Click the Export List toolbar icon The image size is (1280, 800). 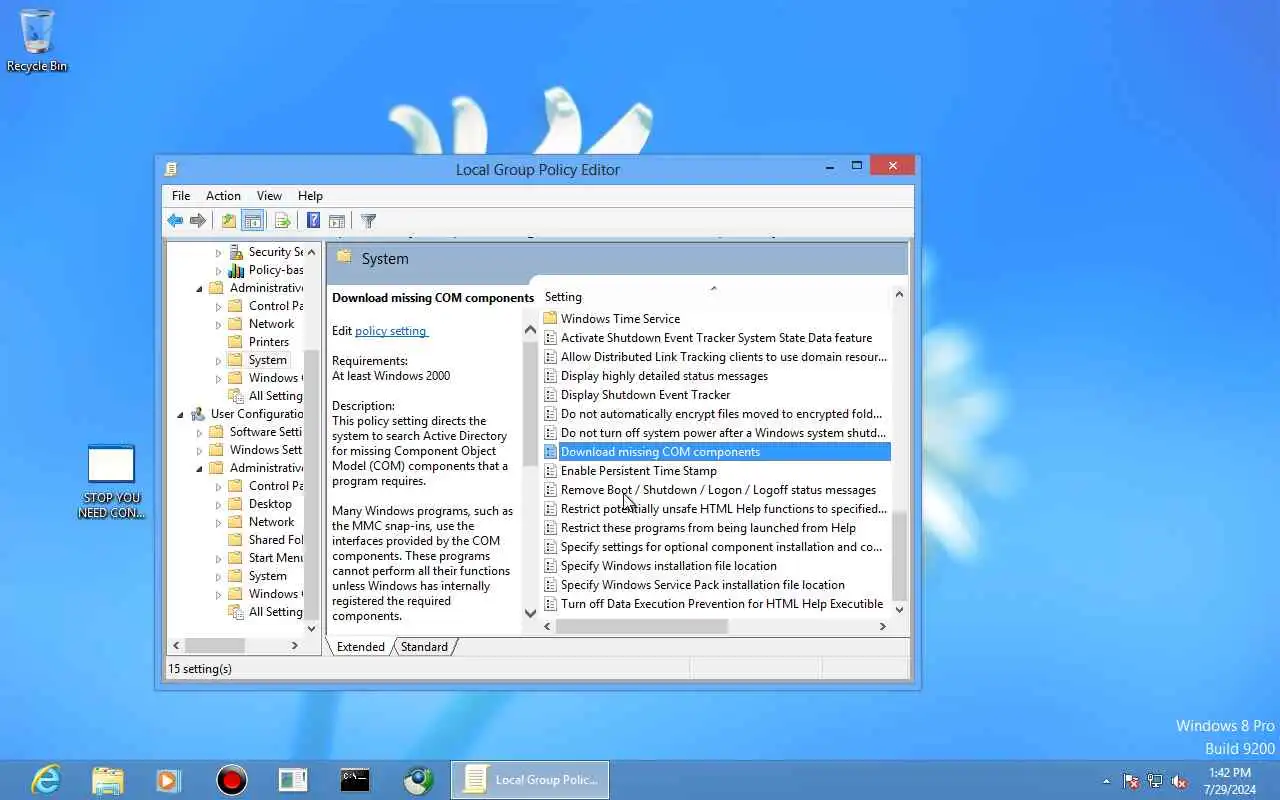pyautogui.click(x=282, y=221)
